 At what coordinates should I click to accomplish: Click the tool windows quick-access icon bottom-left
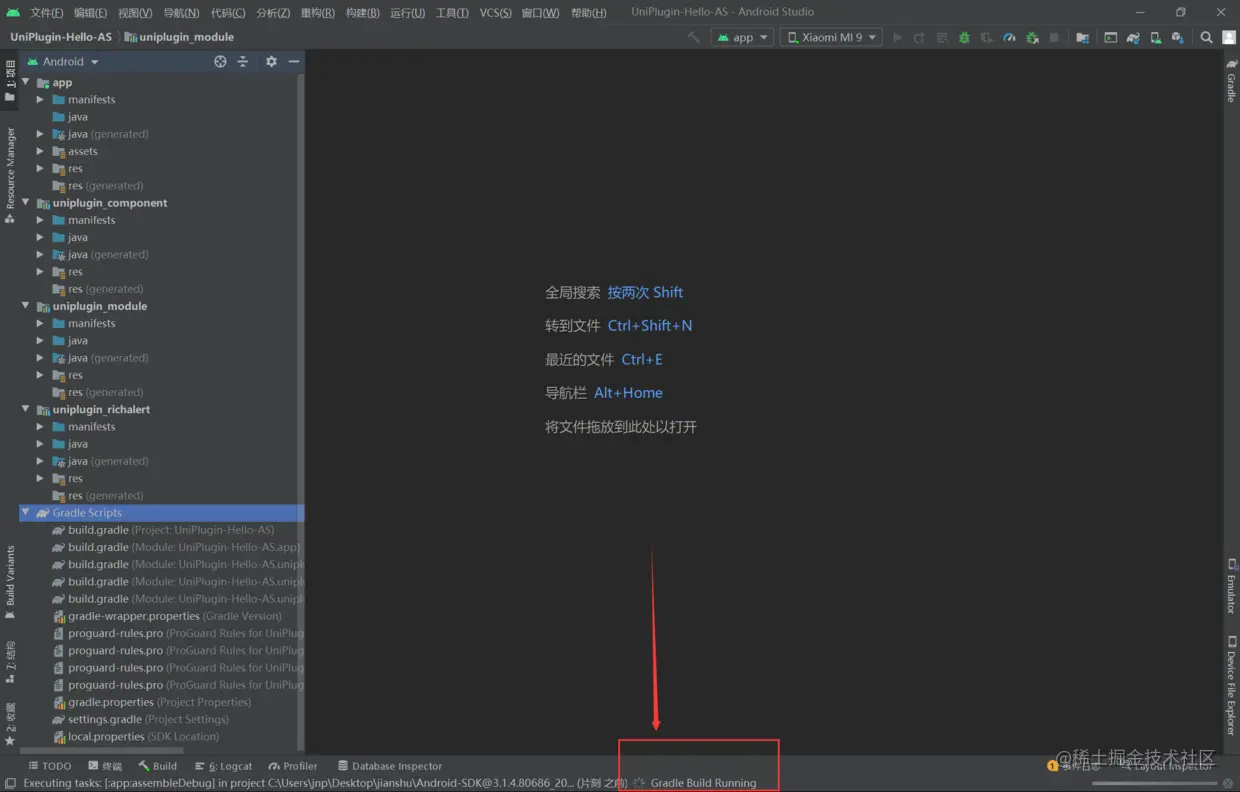10,783
